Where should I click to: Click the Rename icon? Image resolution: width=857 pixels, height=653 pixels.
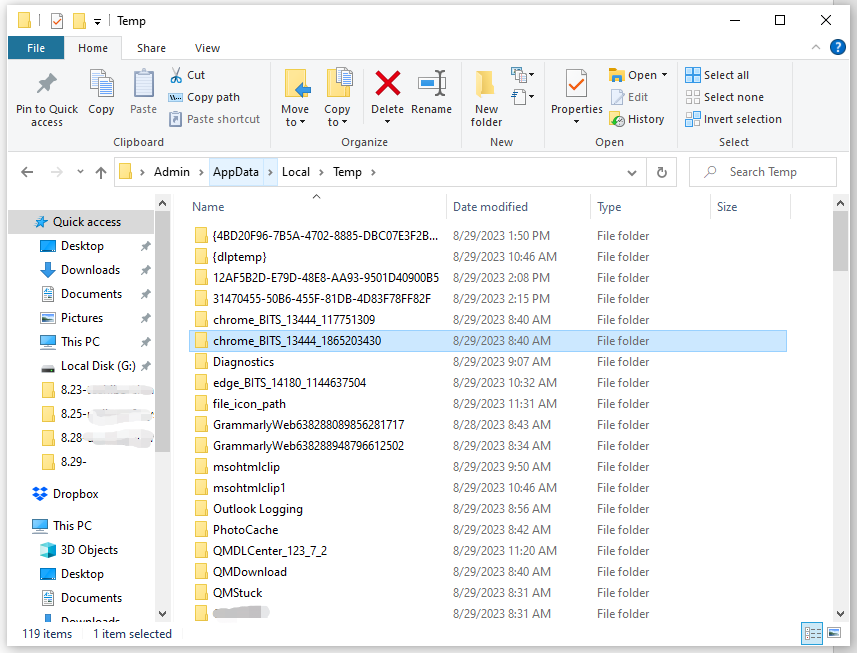432,83
